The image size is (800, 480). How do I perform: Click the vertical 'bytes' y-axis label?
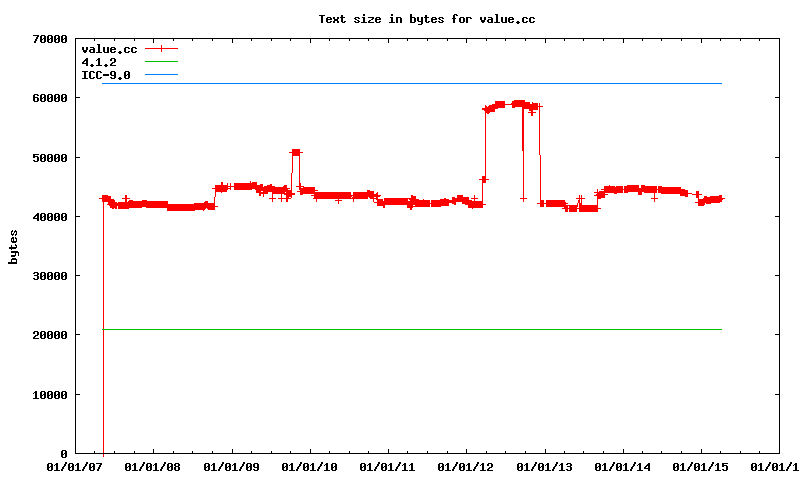click(14, 246)
